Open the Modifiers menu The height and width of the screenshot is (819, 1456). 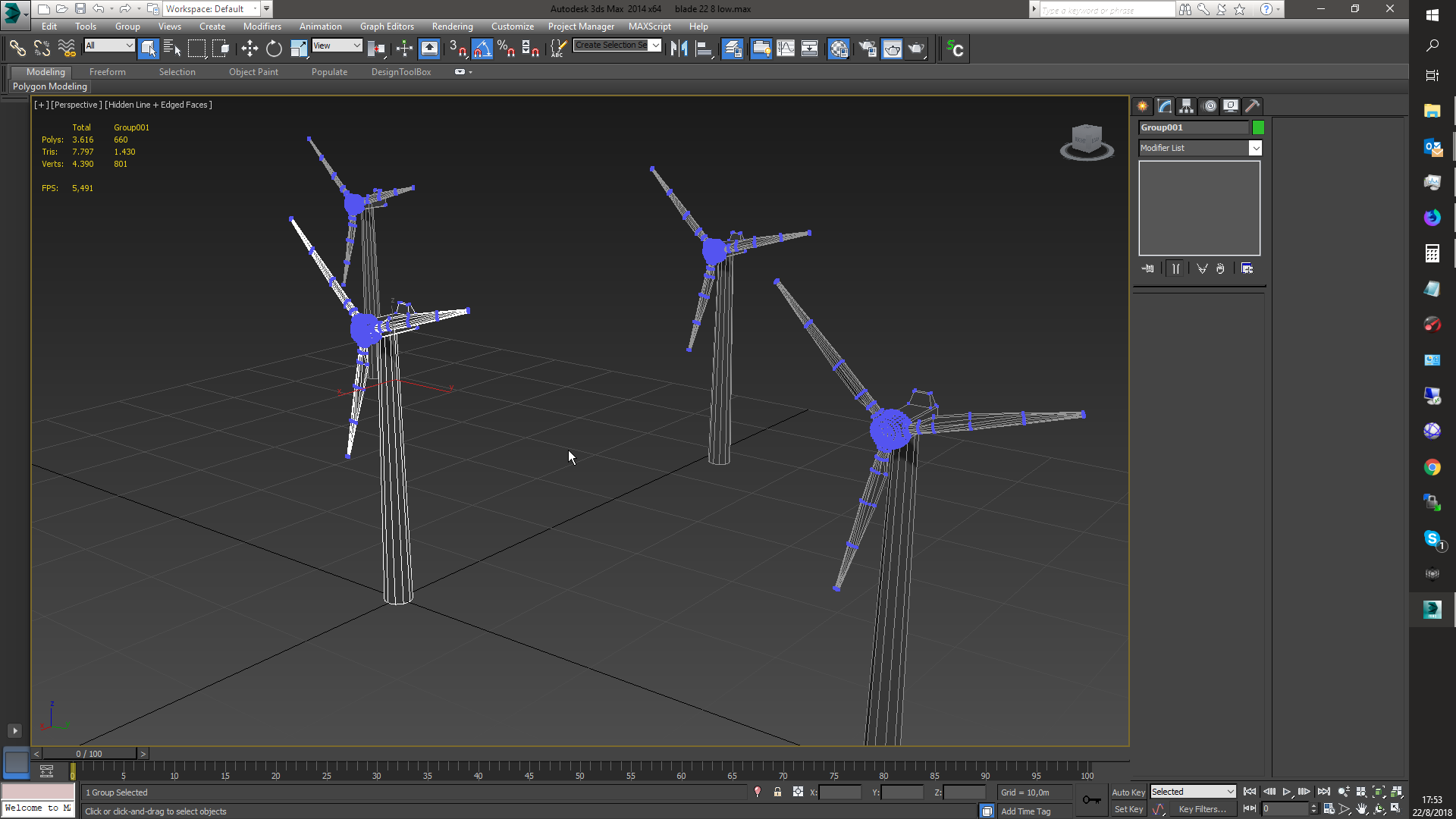pyautogui.click(x=262, y=26)
